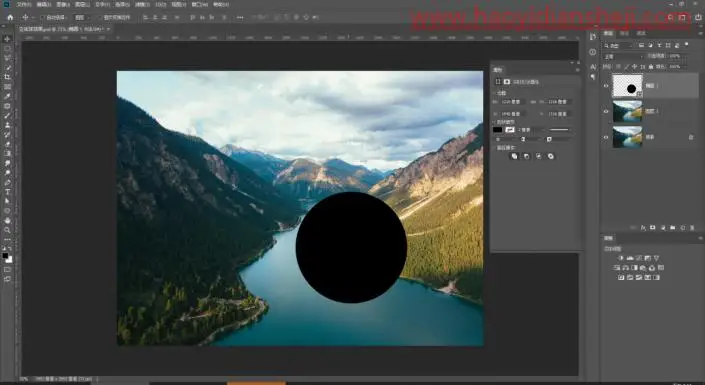This screenshot has width=705, height=385.
Task: Select the Gradient tool
Action: (7, 153)
